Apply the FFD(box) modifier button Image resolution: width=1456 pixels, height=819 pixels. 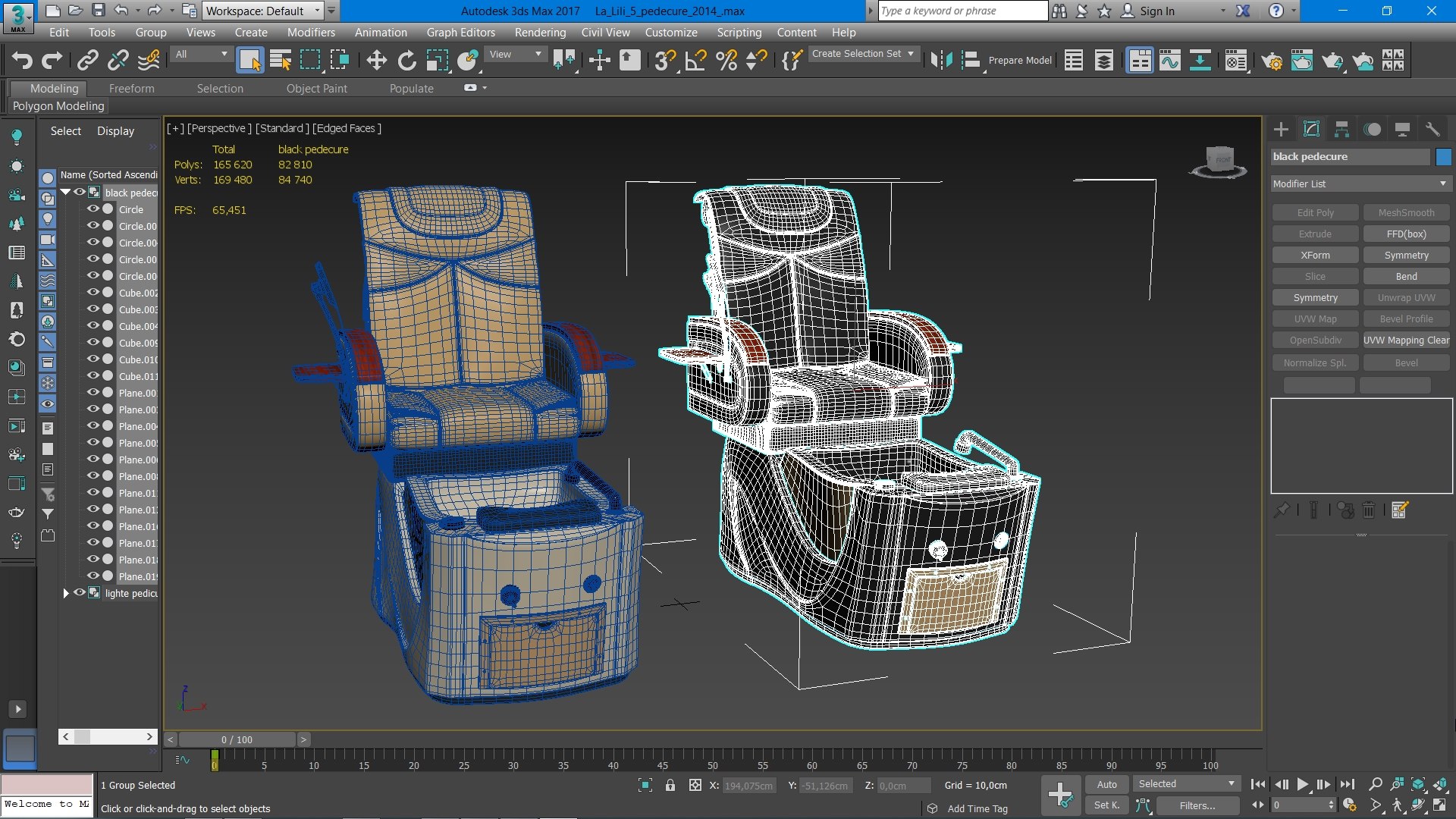pyautogui.click(x=1406, y=234)
